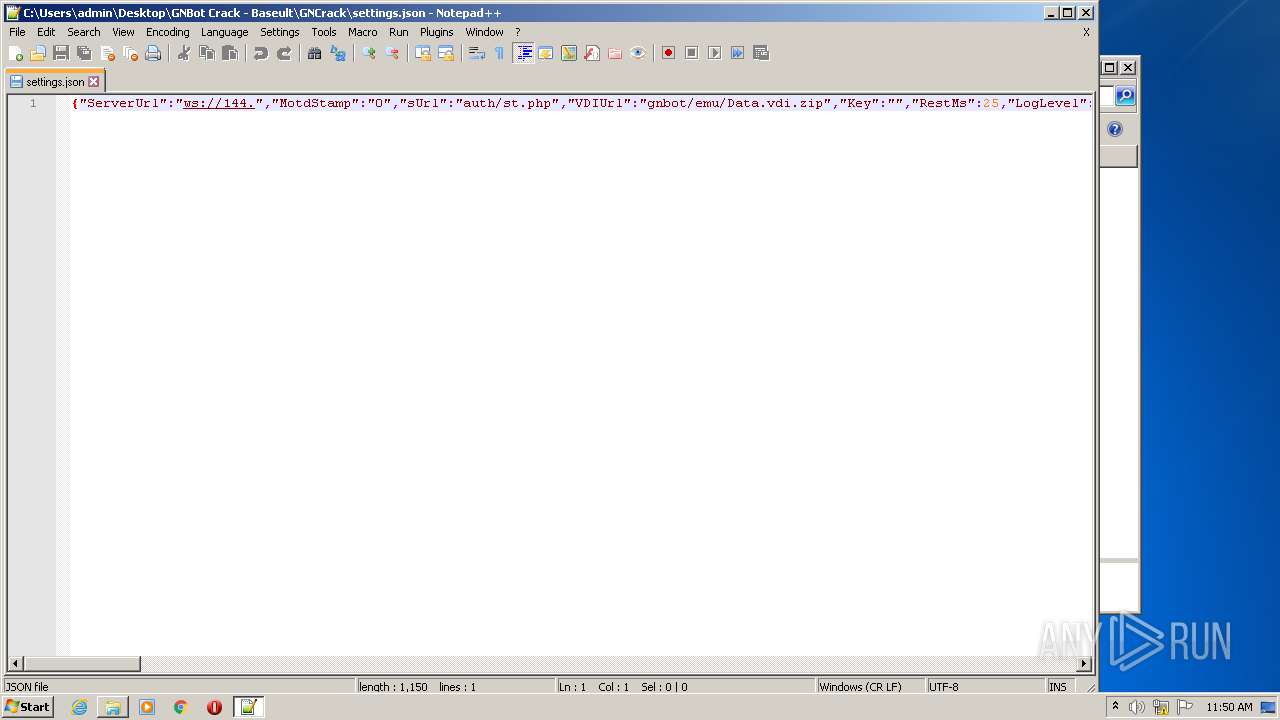
Task: Toggle synchronize vertical scrolling icon
Action: (423, 53)
